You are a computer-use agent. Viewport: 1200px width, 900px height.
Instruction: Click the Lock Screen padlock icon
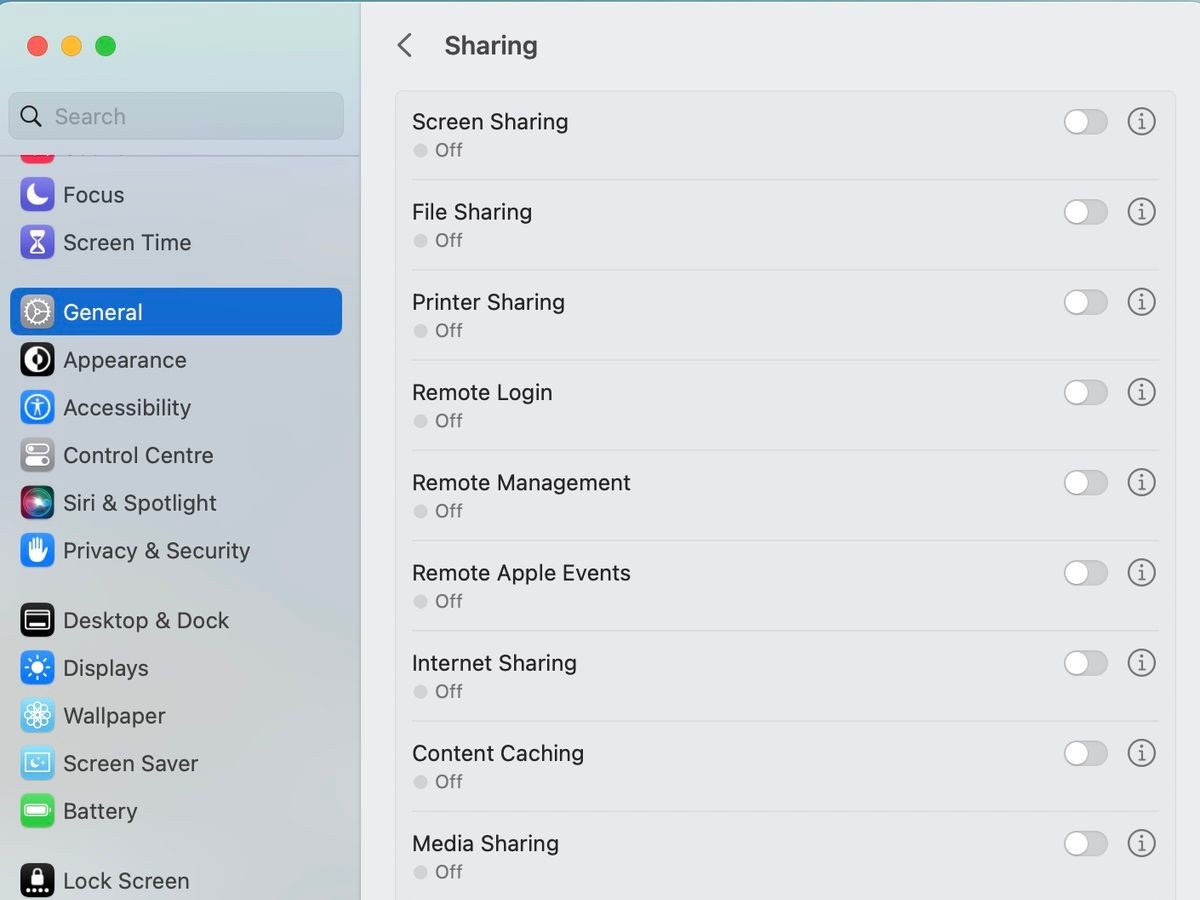click(x=37, y=881)
